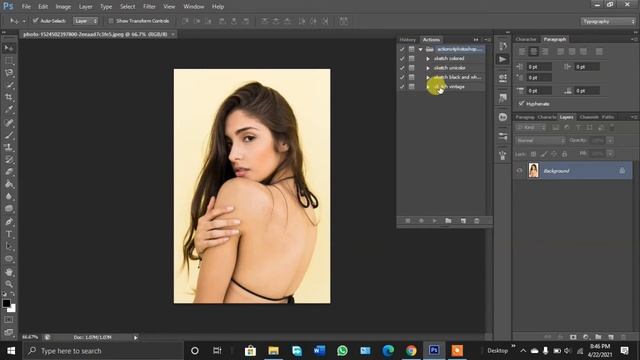Select the Horizontal Type tool
The width and height of the screenshot is (640, 360).
point(9,234)
